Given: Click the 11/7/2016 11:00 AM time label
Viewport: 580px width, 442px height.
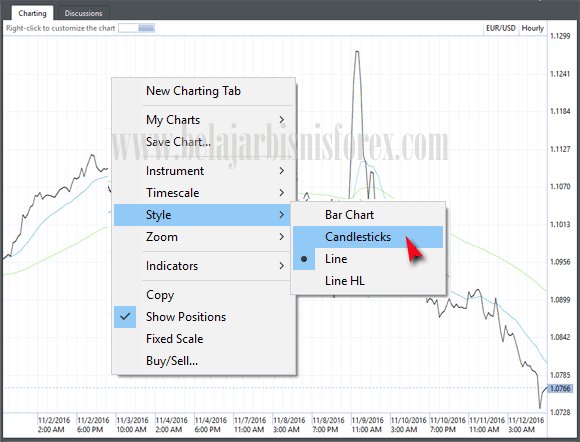Looking at the screenshot, I should click(x=250, y=425).
